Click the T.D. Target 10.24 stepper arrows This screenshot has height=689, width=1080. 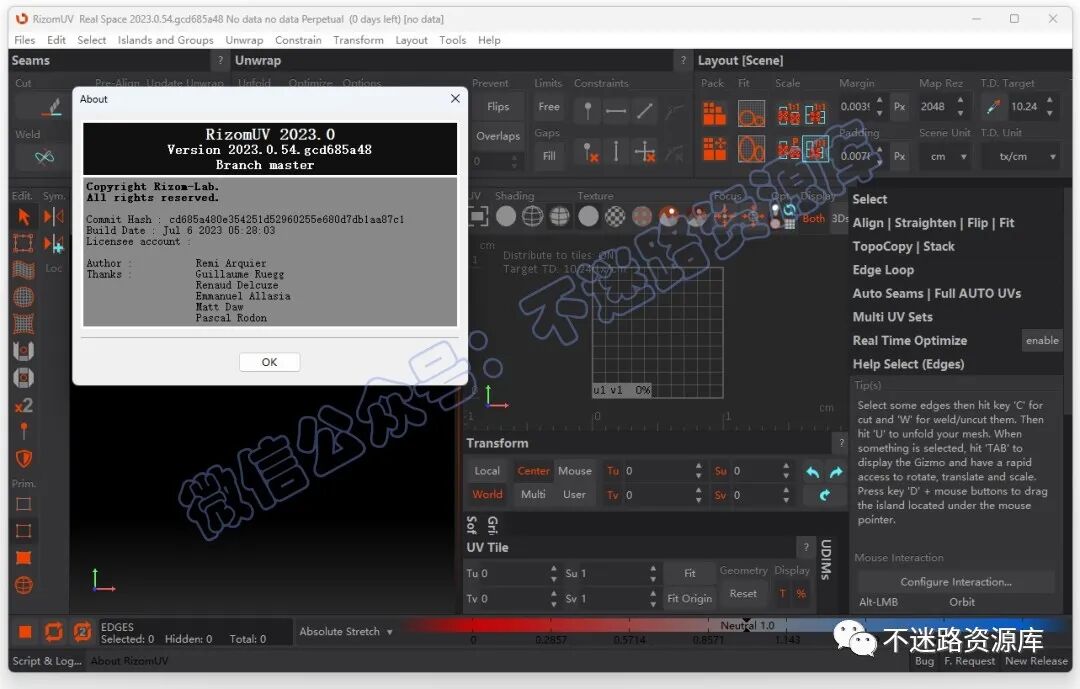click(1050, 107)
